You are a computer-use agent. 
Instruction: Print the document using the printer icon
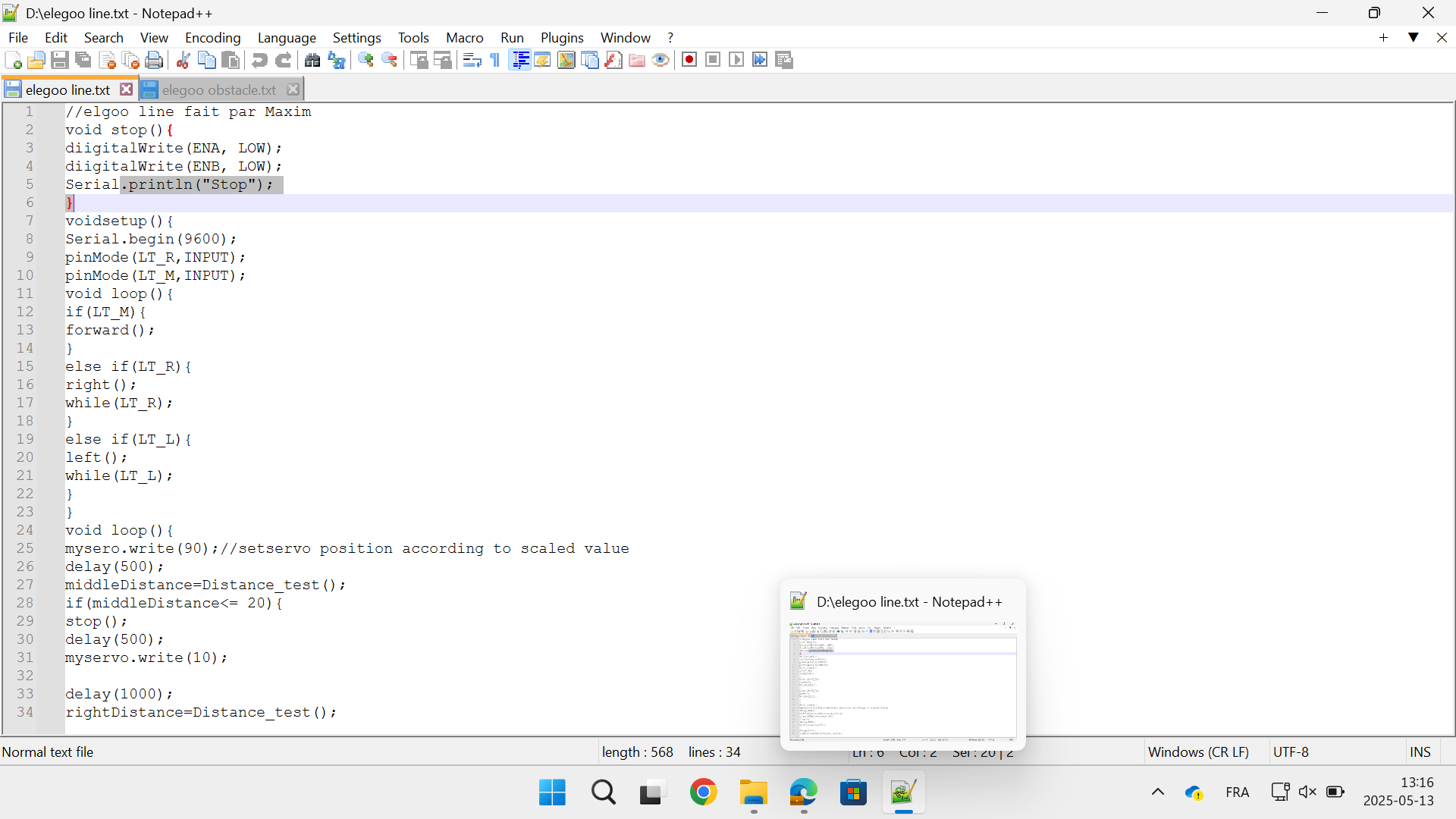coord(155,60)
